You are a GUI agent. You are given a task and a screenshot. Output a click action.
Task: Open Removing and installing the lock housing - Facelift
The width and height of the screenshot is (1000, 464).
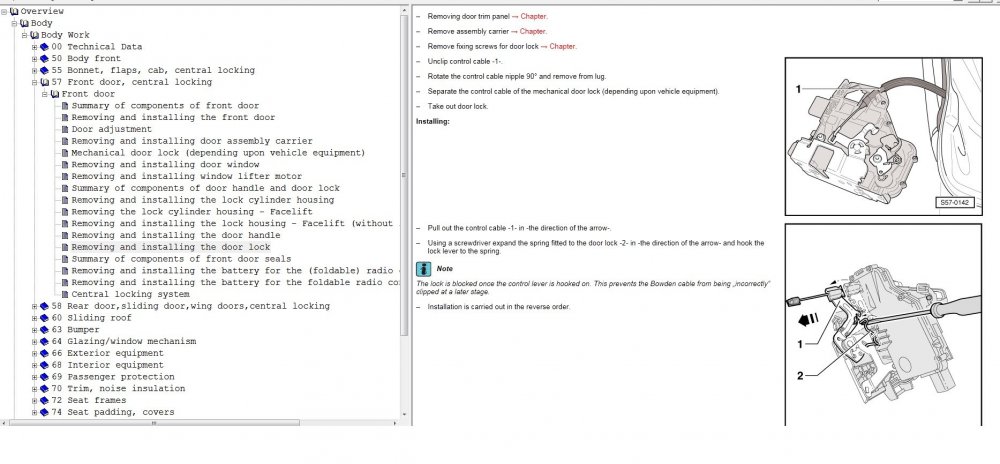point(235,224)
